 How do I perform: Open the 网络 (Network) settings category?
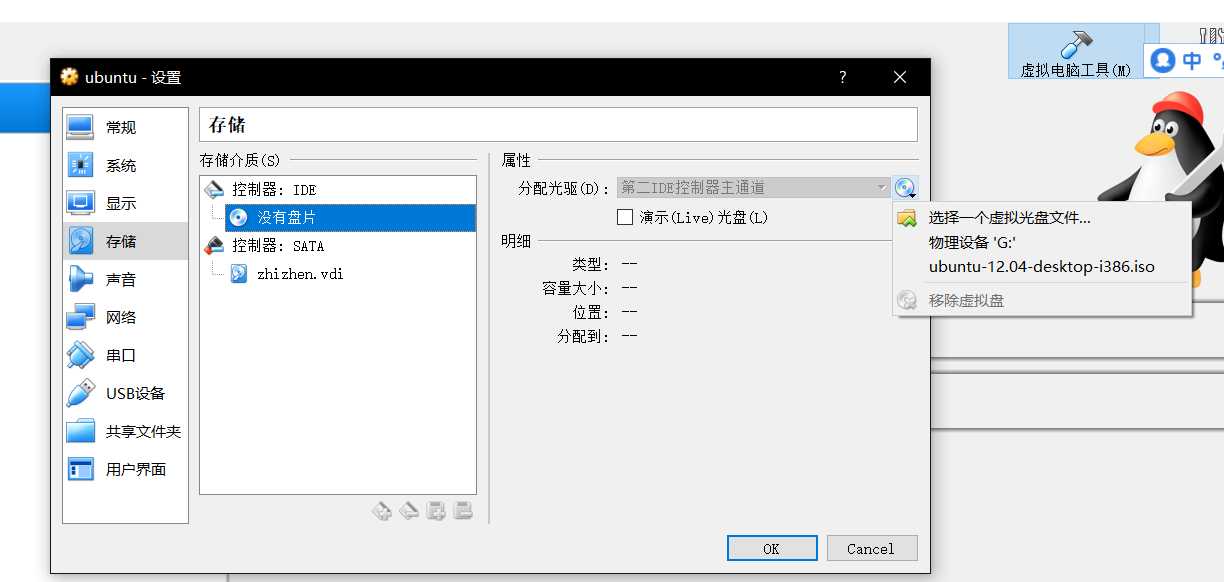coord(125,318)
